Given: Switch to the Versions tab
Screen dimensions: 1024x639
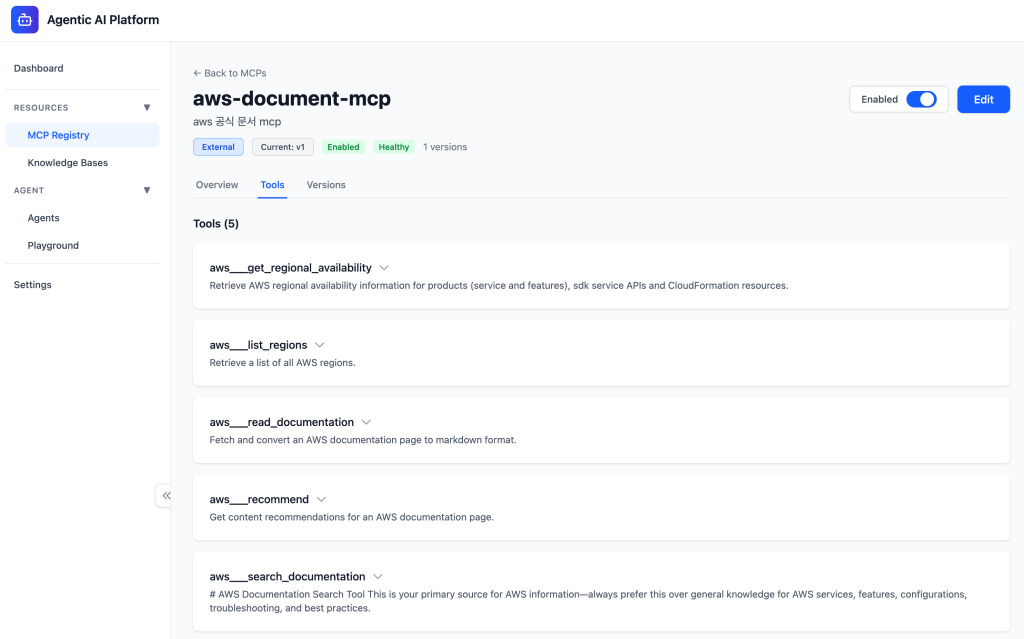Looking at the screenshot, I should click(x=326, y=185).
